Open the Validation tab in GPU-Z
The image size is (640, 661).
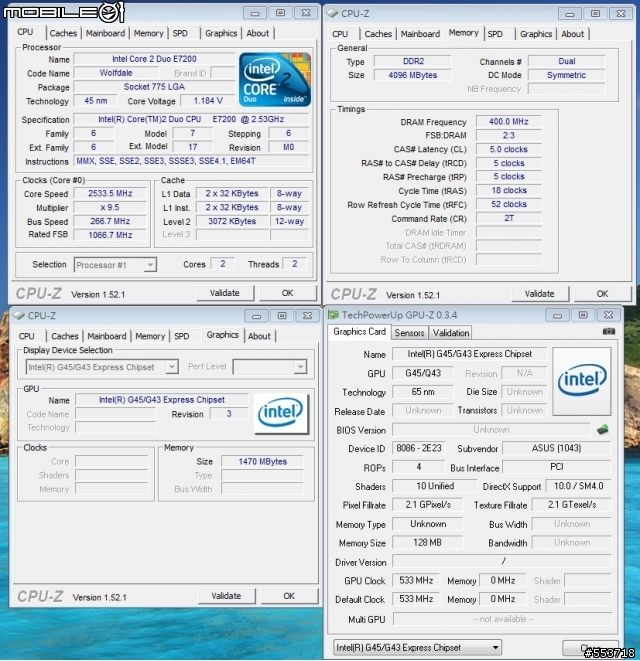coord(450,333)
